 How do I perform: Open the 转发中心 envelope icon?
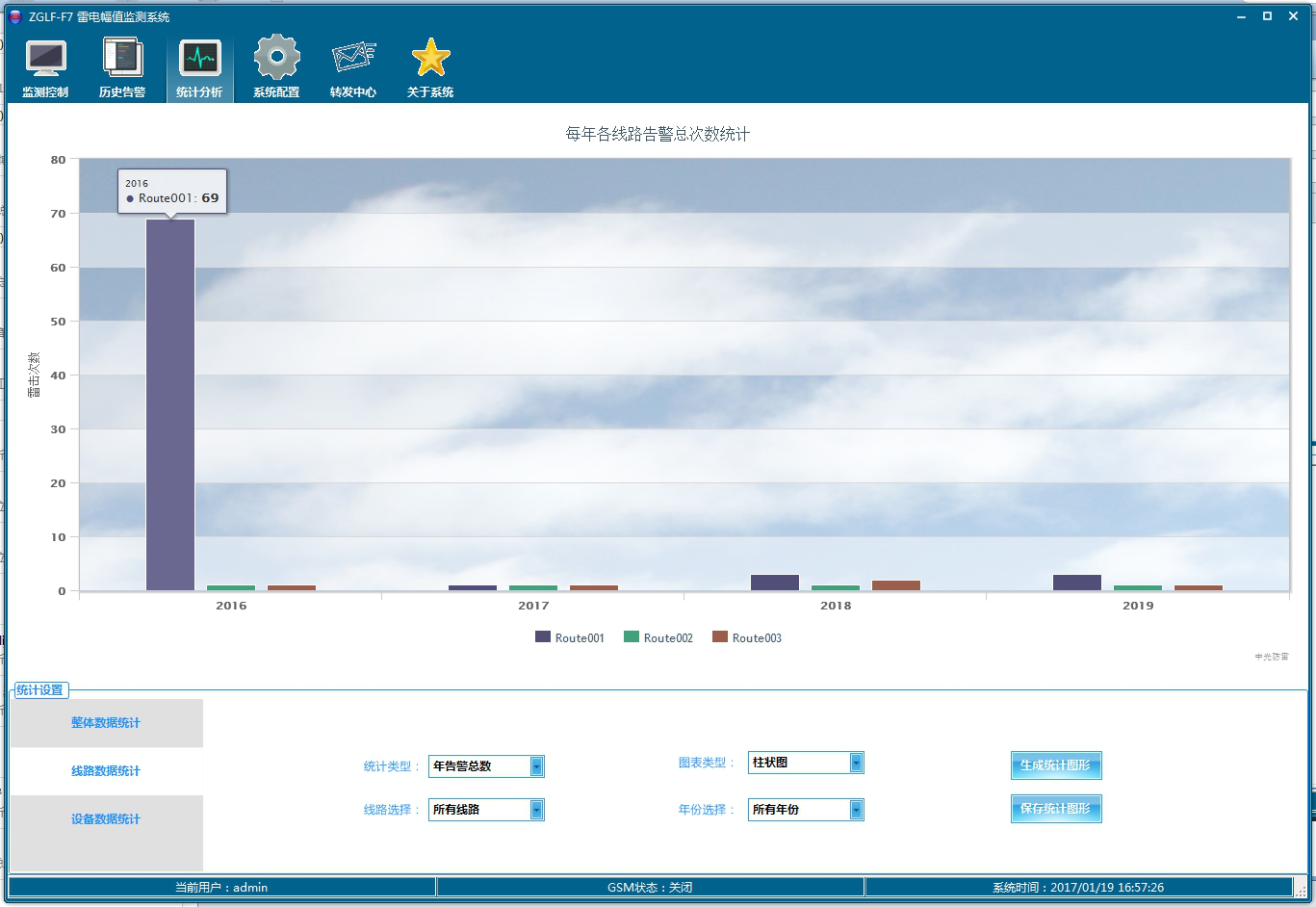click(x=353, y=60)
